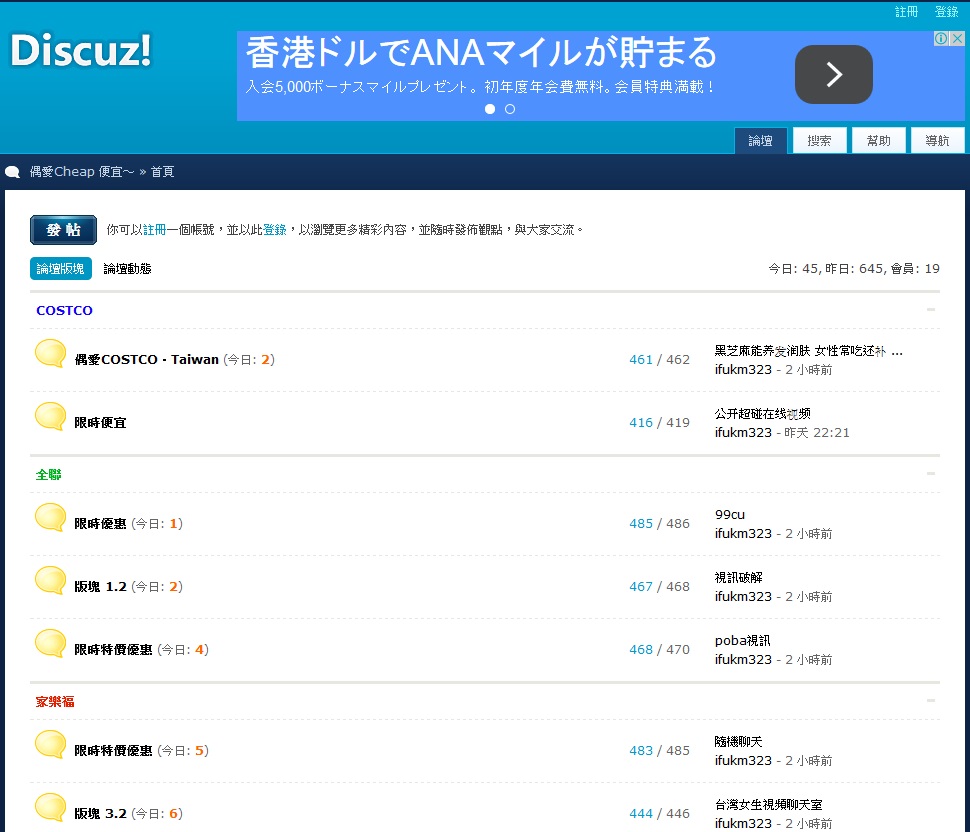Click 註冊 link in the top bar

[x=906, y=12]
